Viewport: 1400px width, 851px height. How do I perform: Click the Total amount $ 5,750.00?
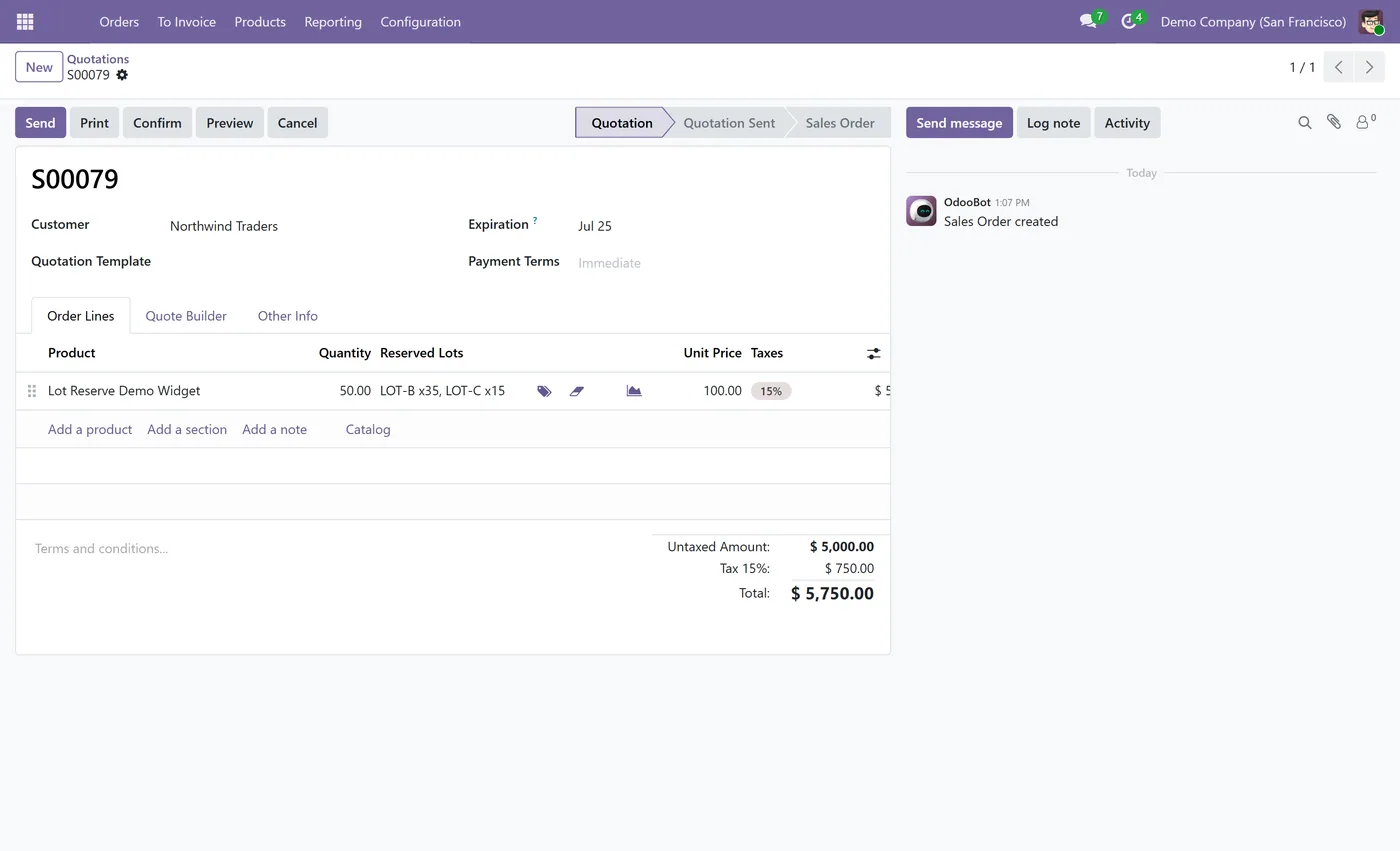[832, 593]
